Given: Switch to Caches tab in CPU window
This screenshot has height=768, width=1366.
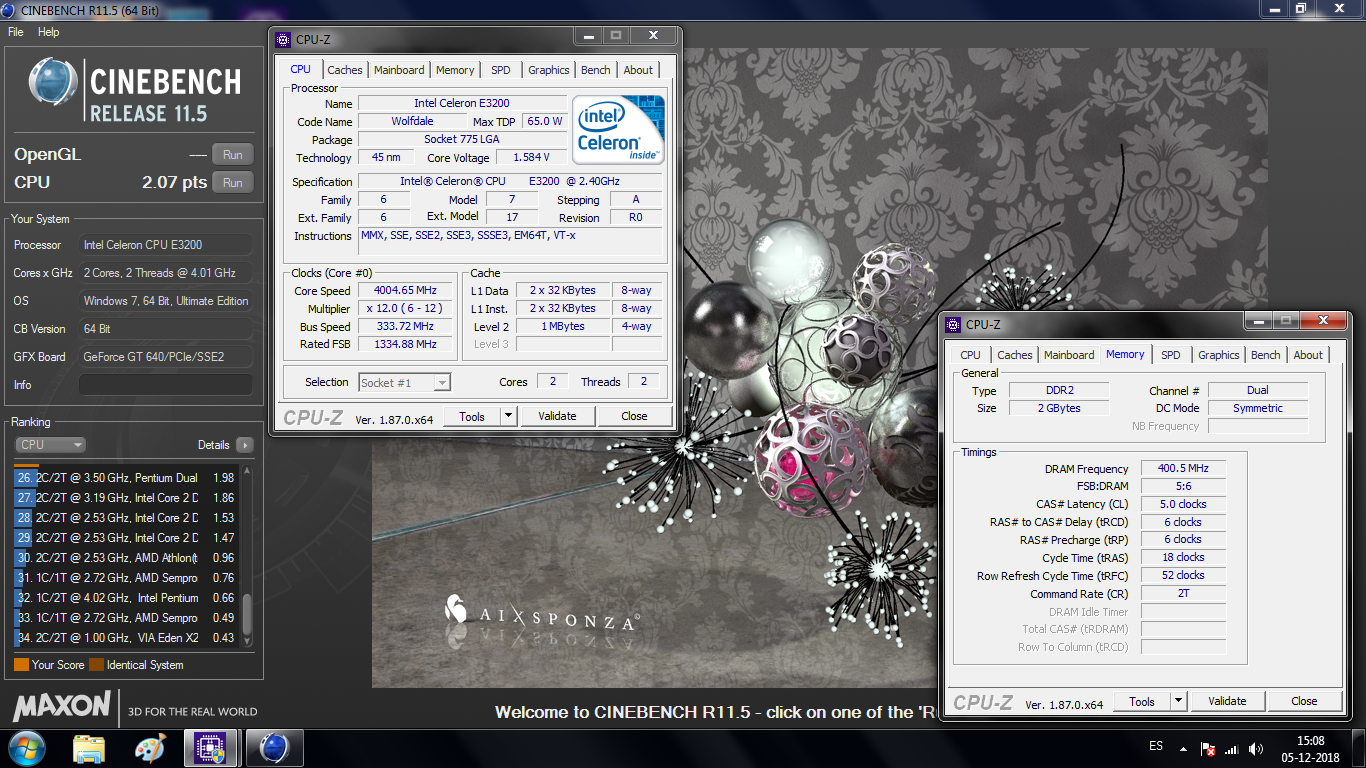Looking at the screenshot, I should 345,70.
